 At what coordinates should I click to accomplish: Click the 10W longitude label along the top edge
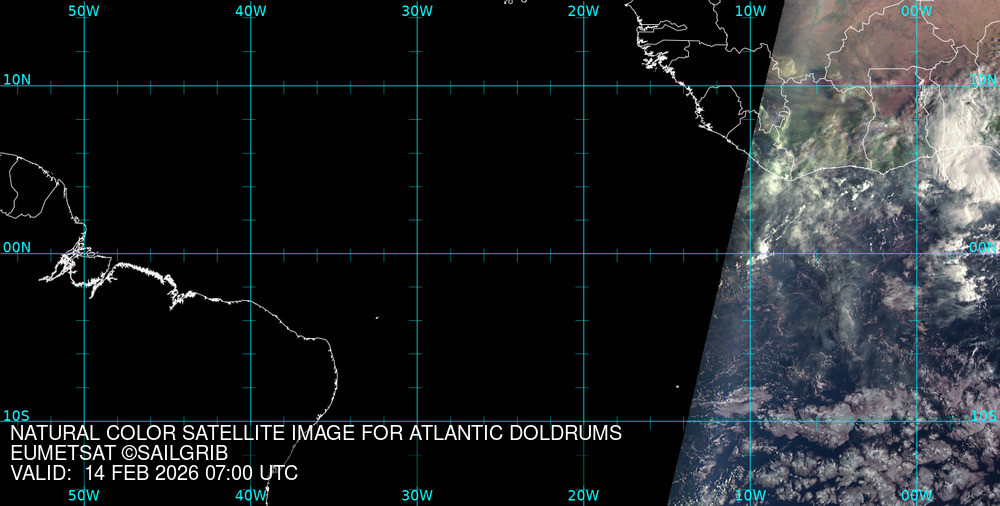click(750, 11)
